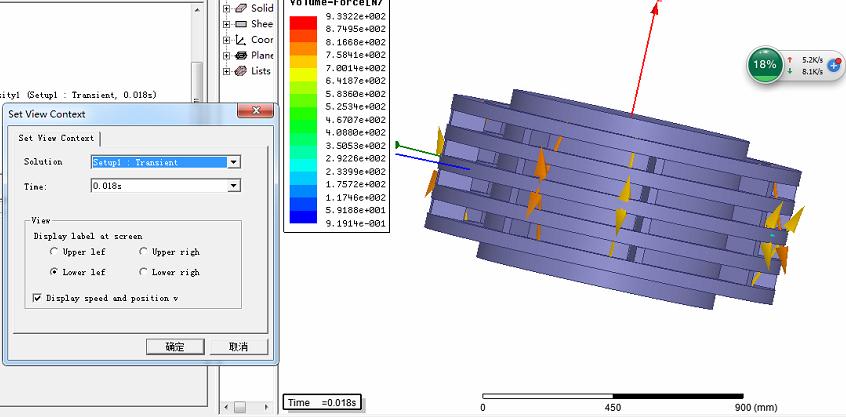Click the 9.1914e-001 legend value

pos(356,223)
